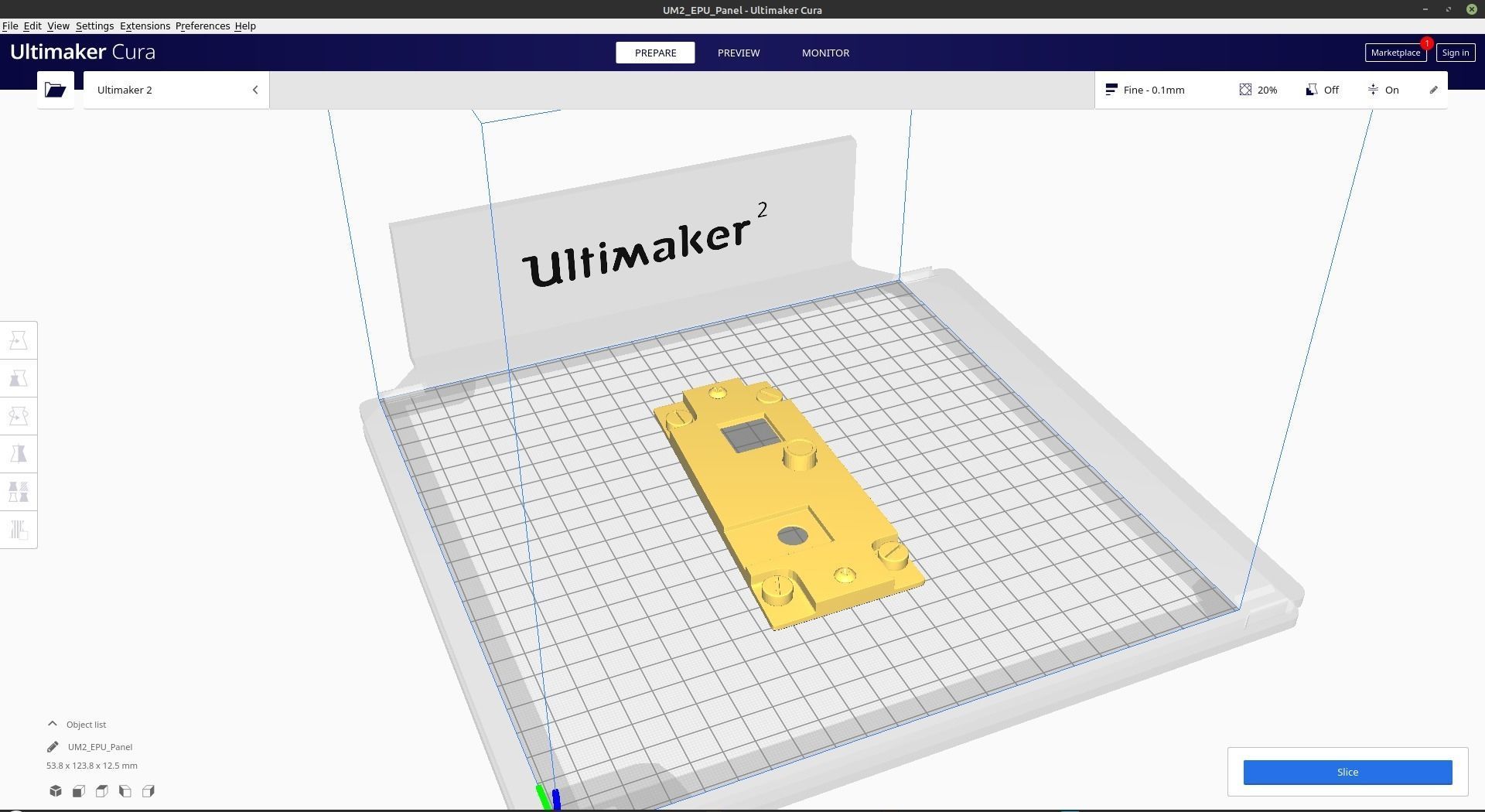Click the blue Slice button

click(1347, 772)
